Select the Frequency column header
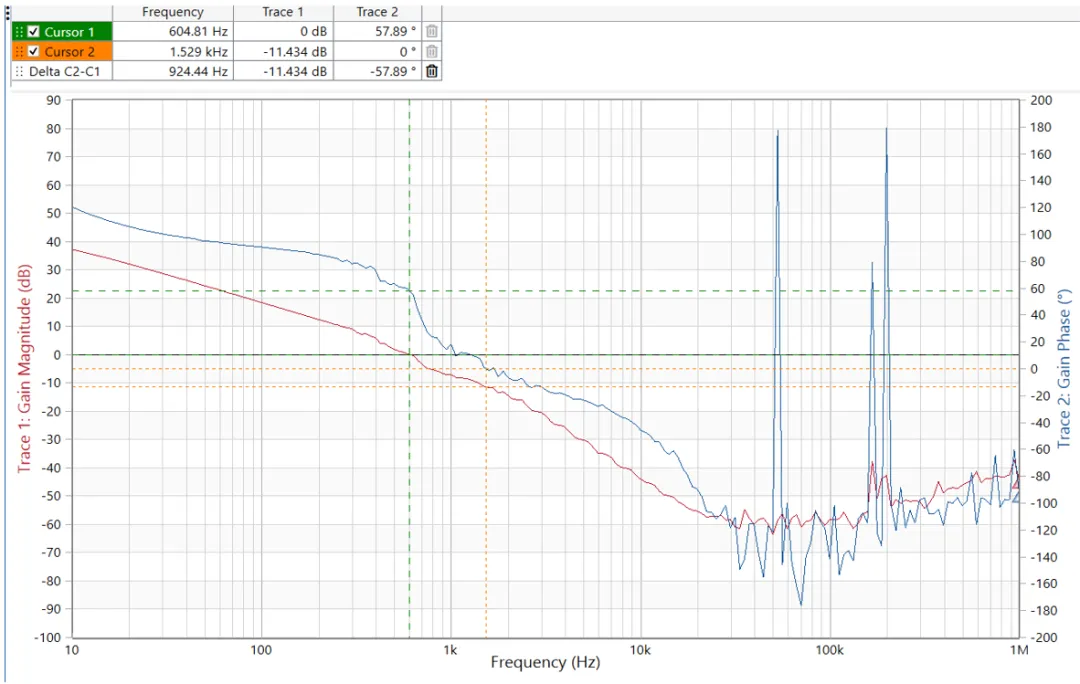Viewport: 1080px width, 684px height. point(172,12)
